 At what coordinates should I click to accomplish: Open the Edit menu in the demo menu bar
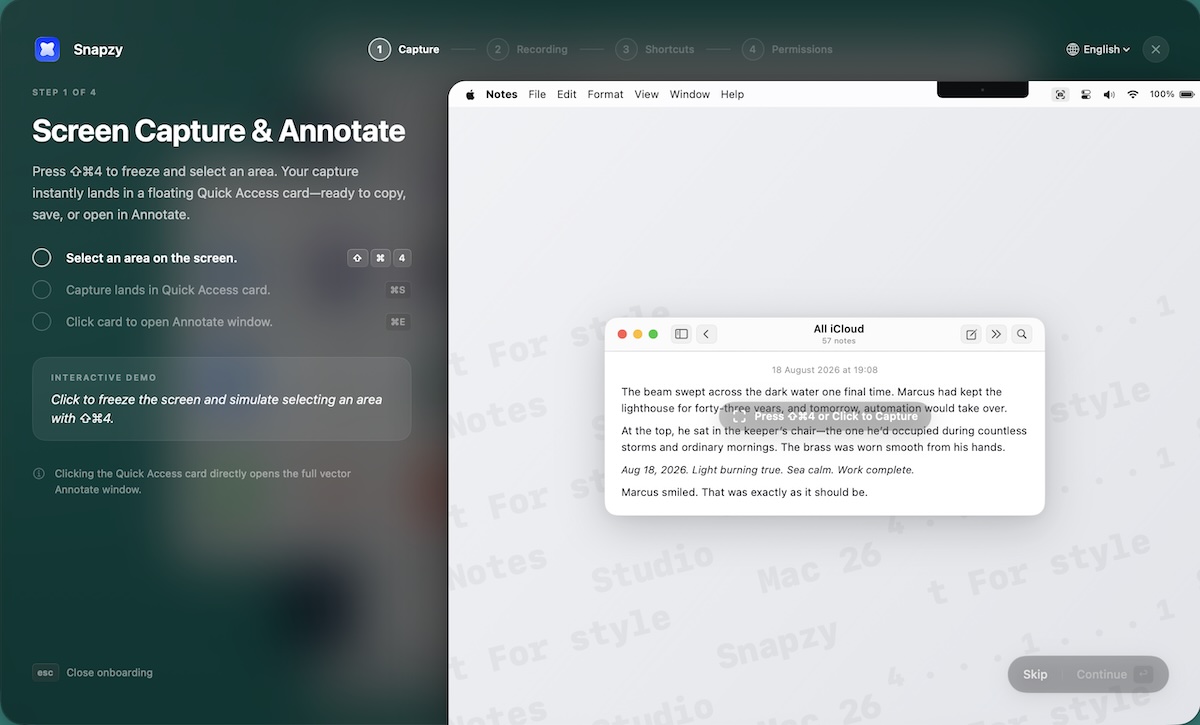click(x=567, y=94)
